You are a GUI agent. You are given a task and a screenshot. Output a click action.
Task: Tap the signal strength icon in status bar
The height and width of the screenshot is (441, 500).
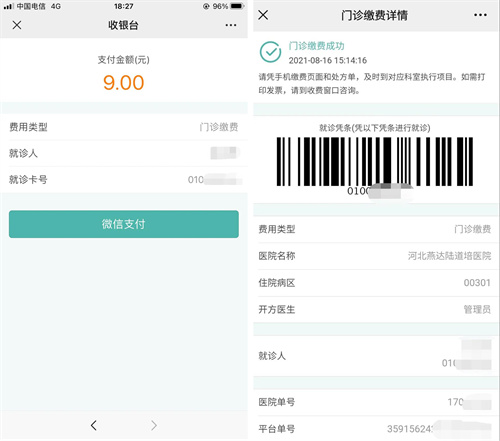pyautogui.click(x=8, y=6)
